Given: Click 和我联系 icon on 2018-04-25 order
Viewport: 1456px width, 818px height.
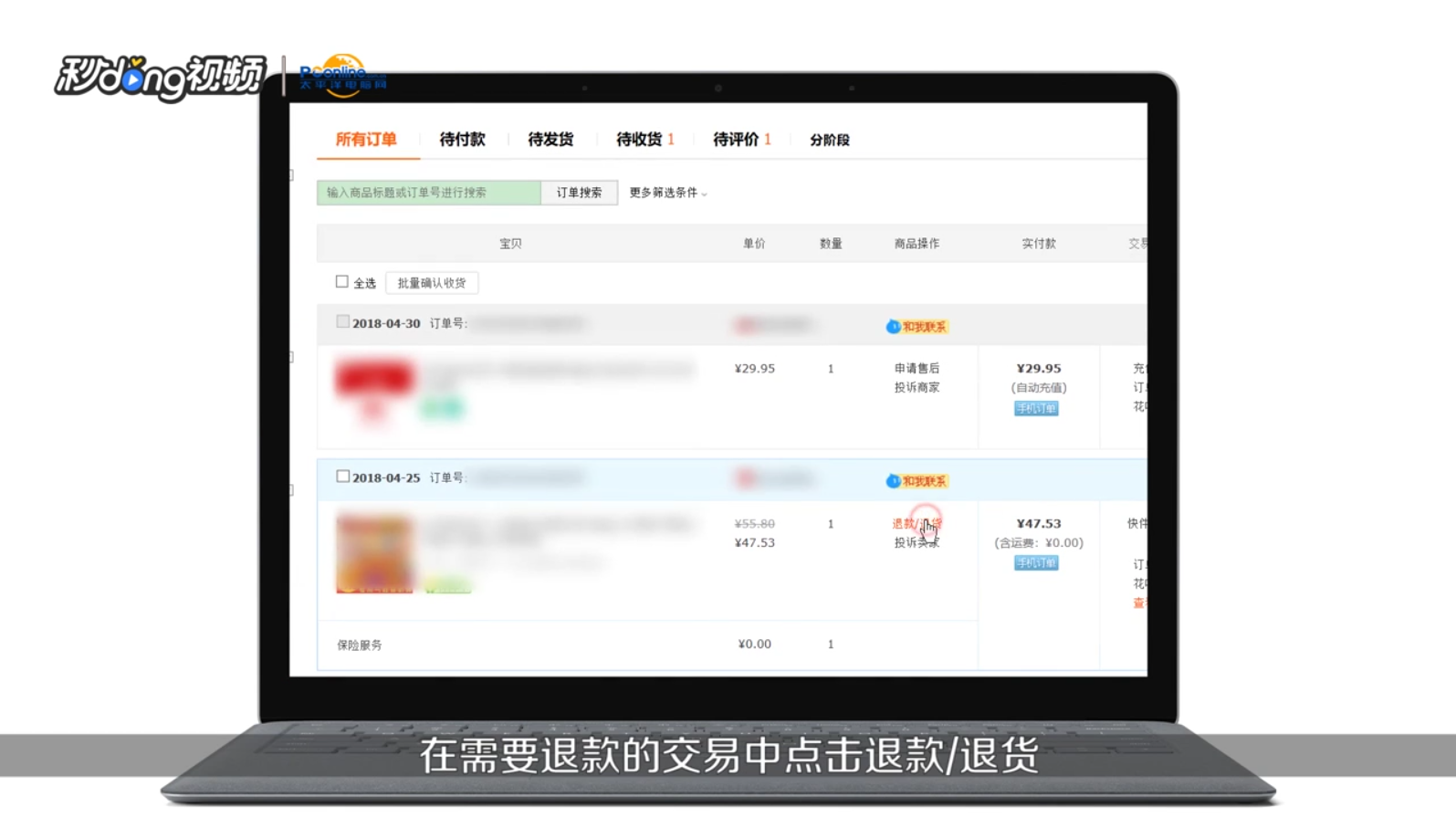Looking at the screenshot, I should (917, 481).
